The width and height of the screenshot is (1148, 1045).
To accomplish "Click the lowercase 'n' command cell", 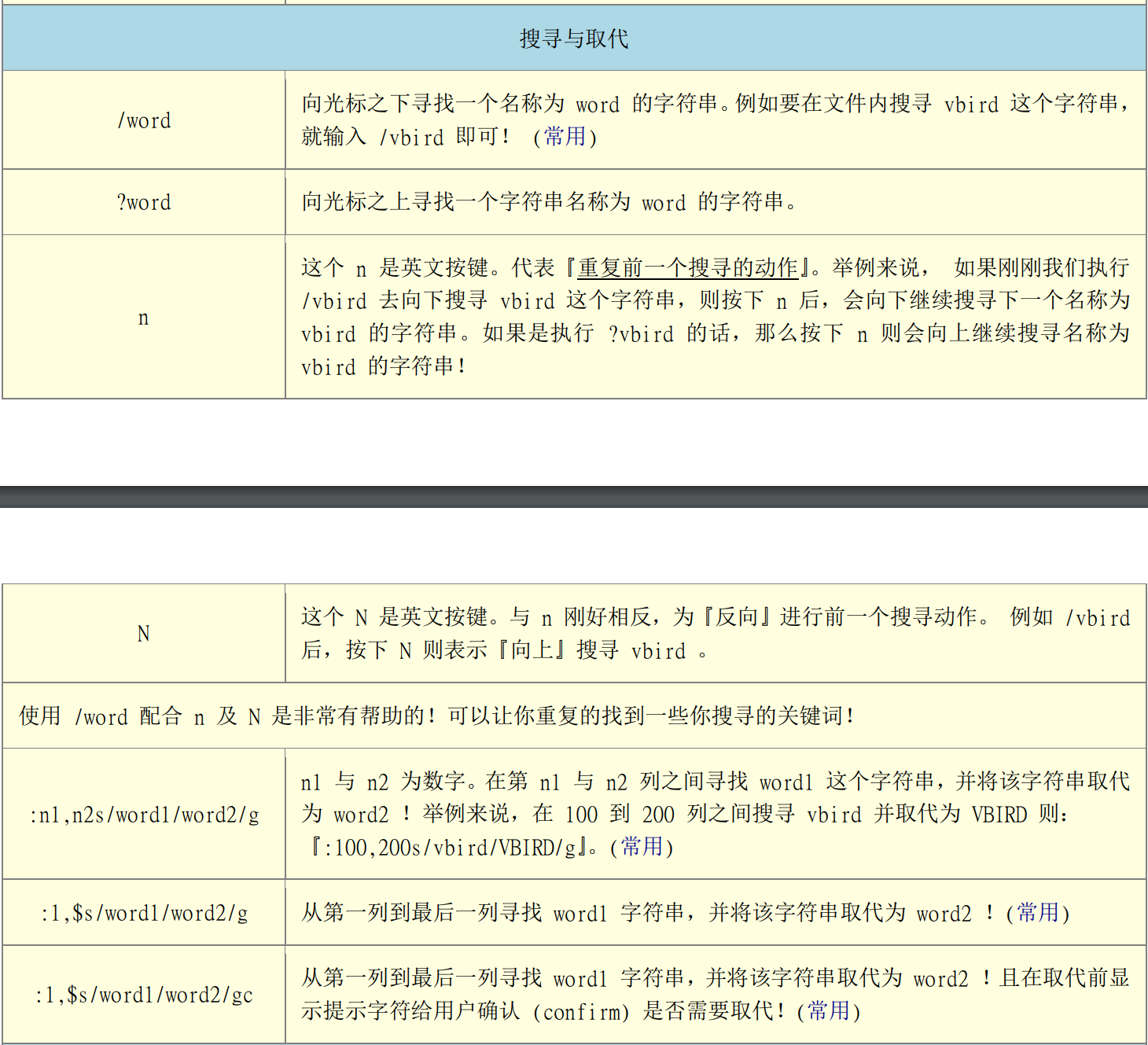I will click(144, 317).
